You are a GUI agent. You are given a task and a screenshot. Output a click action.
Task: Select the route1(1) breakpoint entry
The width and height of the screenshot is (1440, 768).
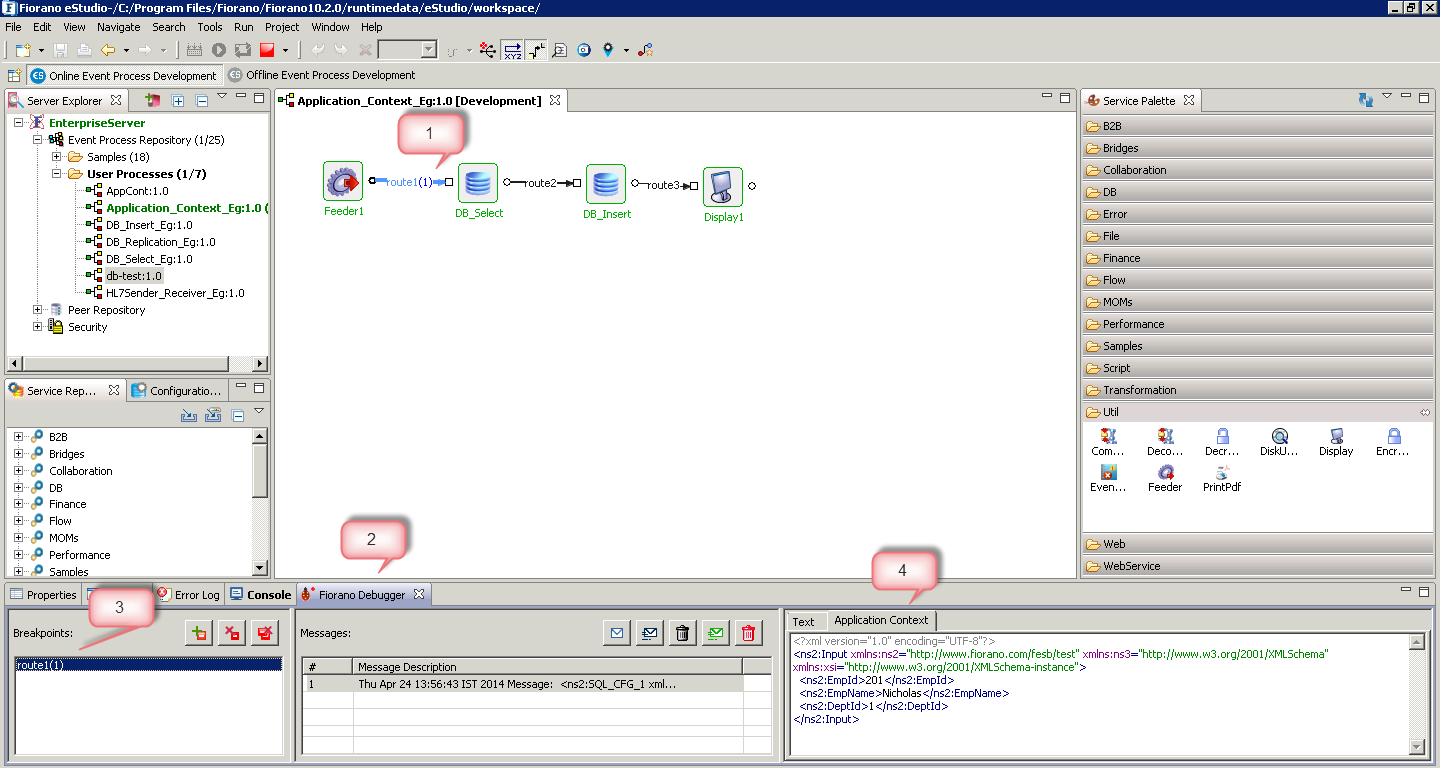point(148,665)
